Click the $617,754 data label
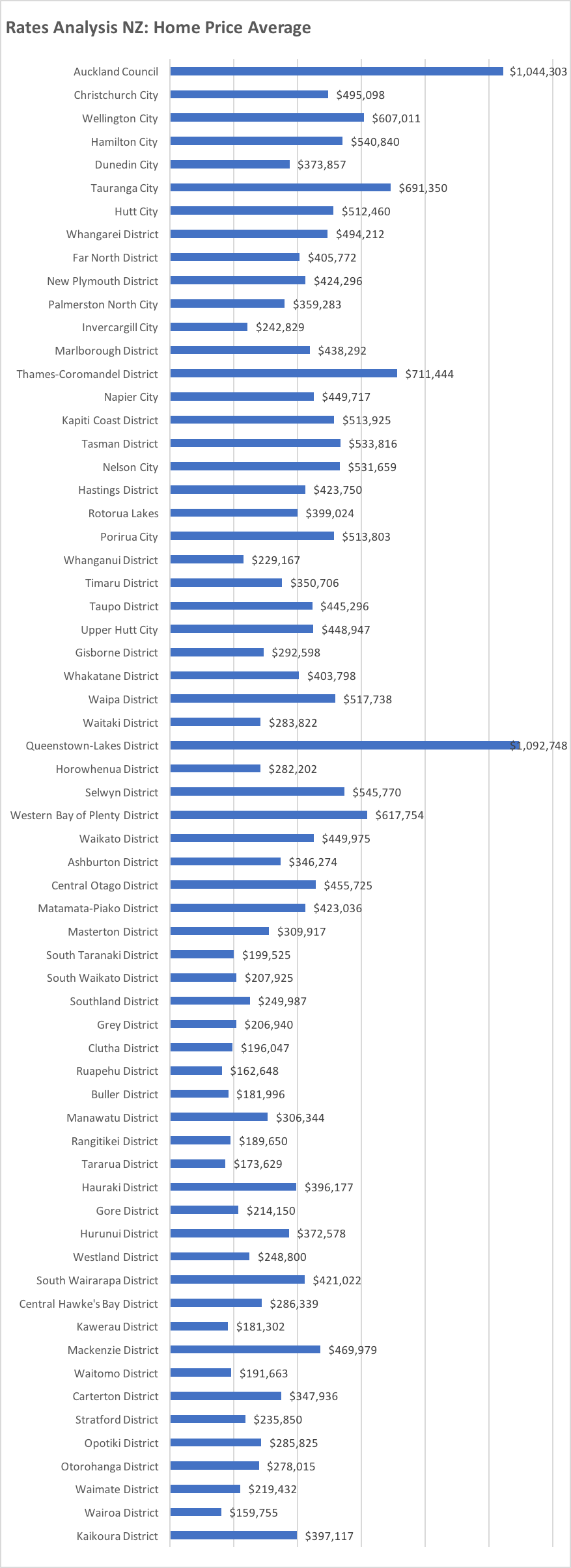The width and height of the screenshot is (571, 1568). pos(399,815)
